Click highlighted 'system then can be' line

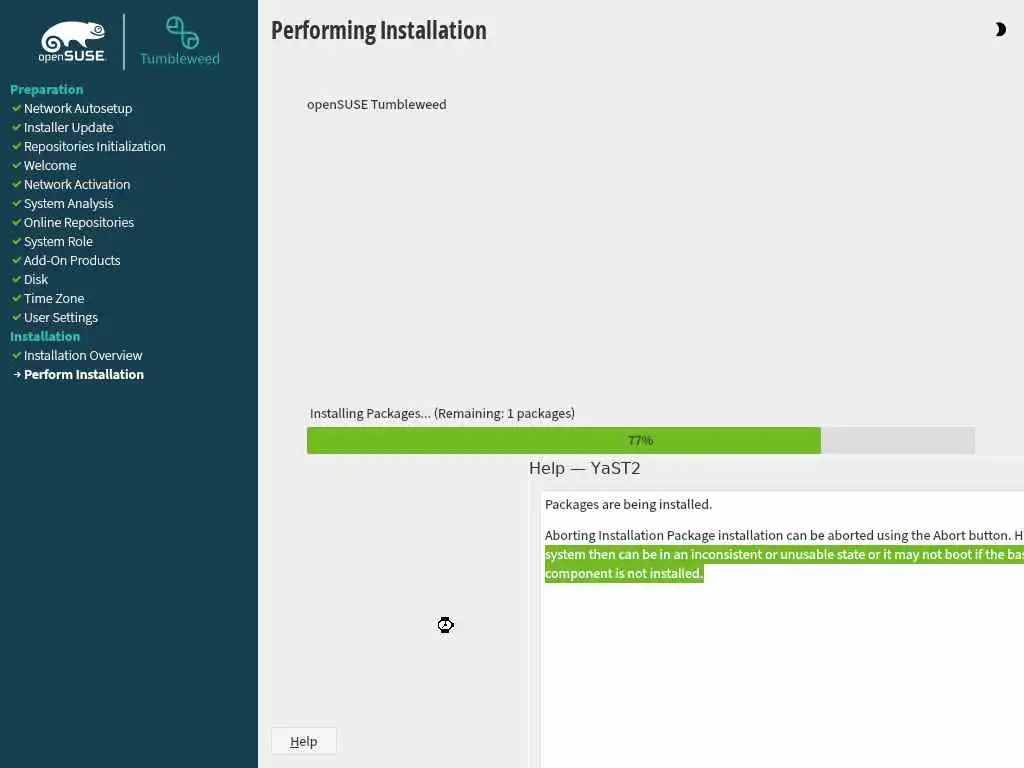pos(784,554)
